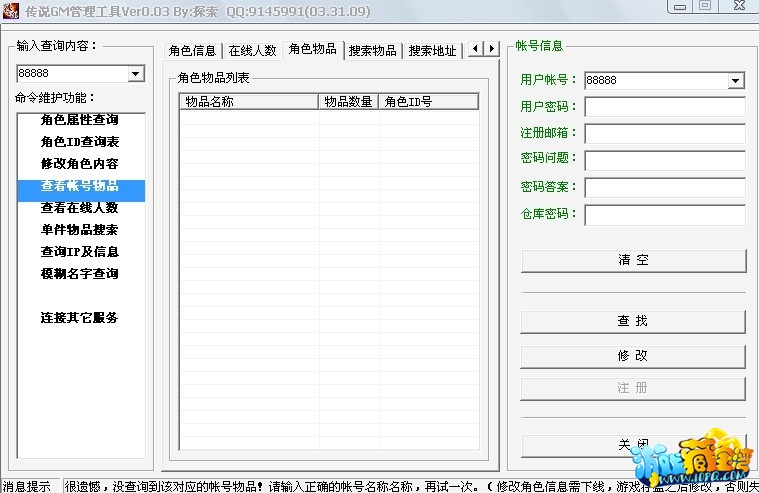Image resolution: width=759 pixels, height=493 pixels.
Task: Switch to the 角色信息 tab
Action: tap(192, 50)
